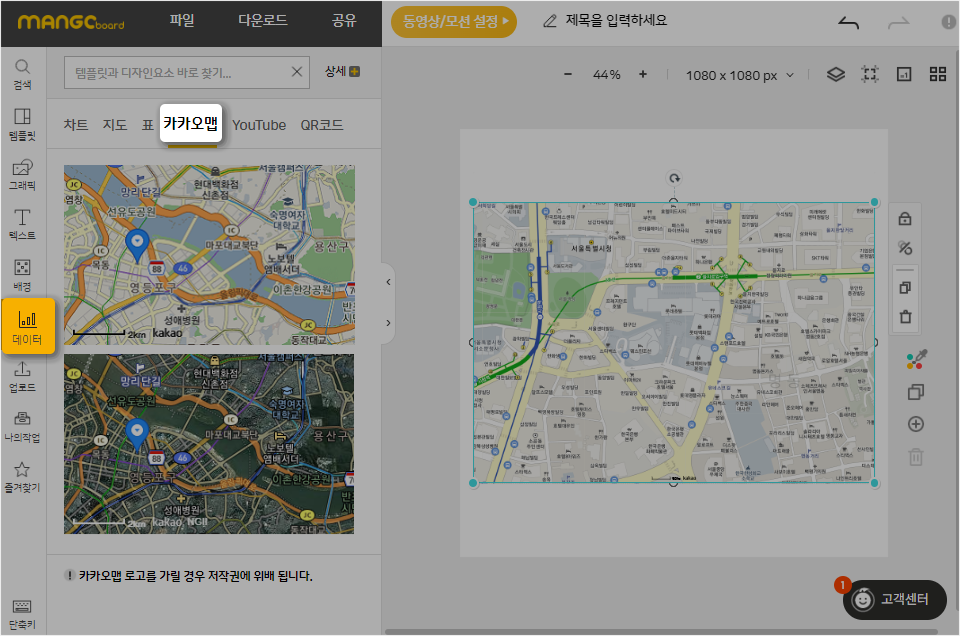Clear the search field with X

(x=297, y=72)
